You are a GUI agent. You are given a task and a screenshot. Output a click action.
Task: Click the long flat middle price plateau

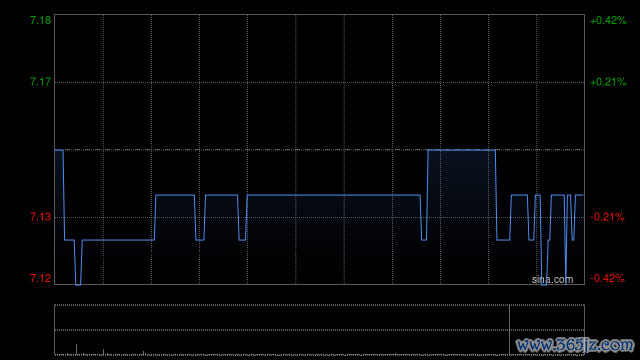(x=334, y=196)
